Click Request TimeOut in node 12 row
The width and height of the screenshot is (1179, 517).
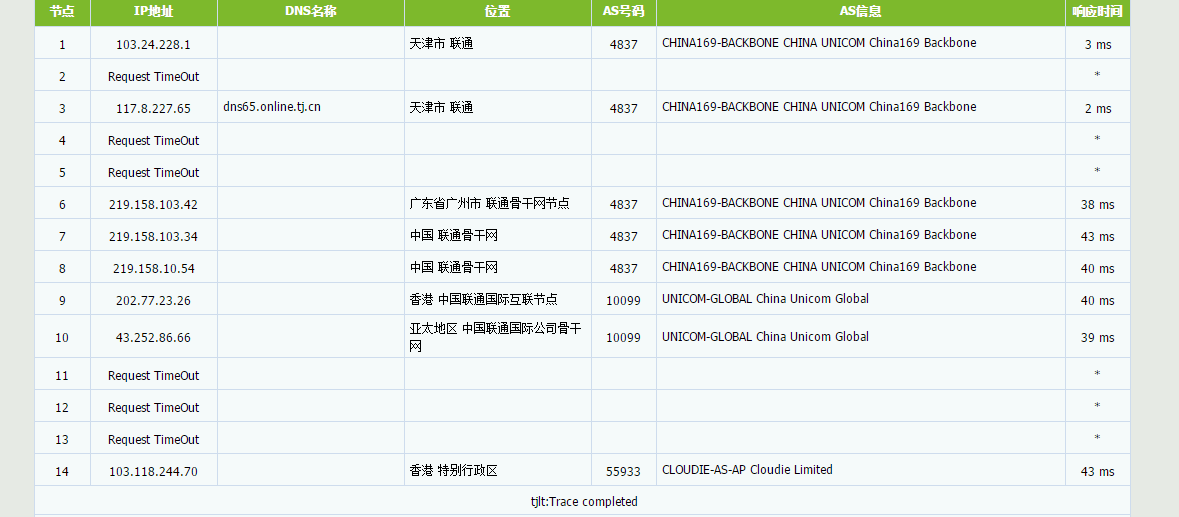[x=153, y=407]
